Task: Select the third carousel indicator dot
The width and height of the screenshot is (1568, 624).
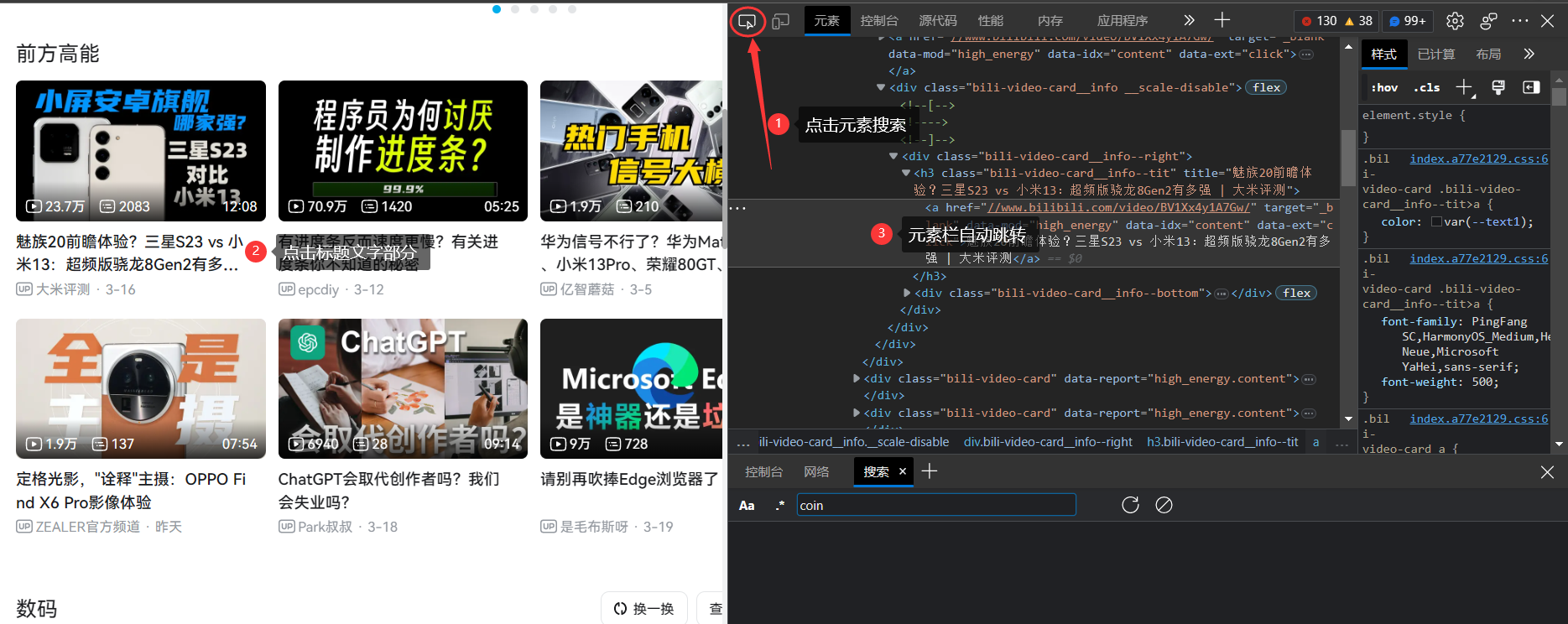Action: [x=534, y=9]
